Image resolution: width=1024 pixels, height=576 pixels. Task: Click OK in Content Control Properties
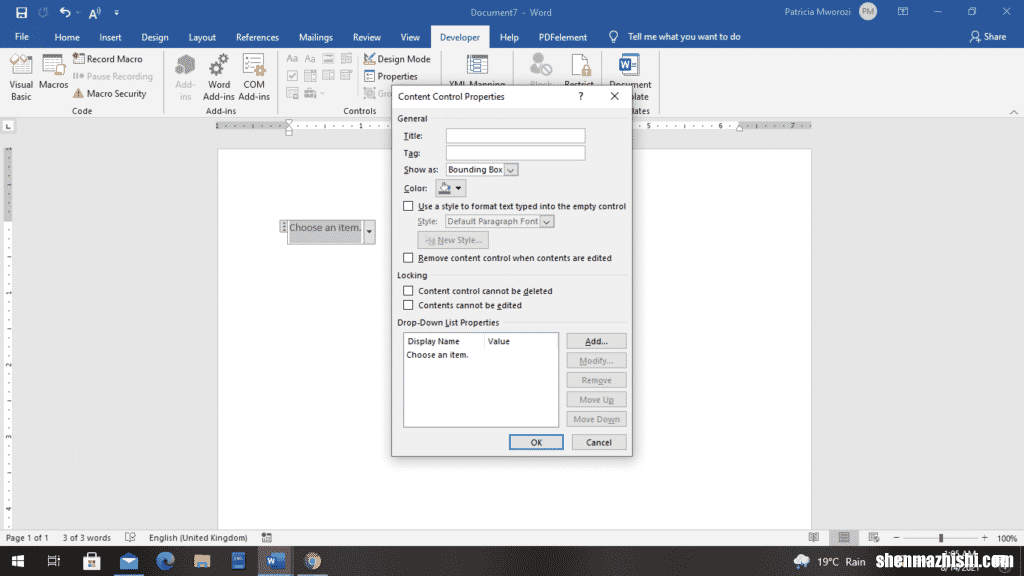pyautogui.click(x=536, y=442)
